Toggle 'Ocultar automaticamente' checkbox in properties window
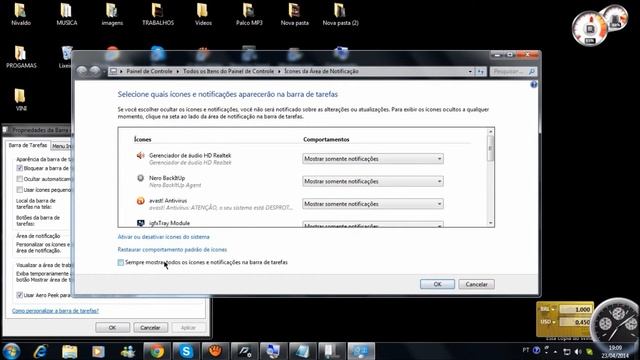This screenshot has height=360, width=640. [x=19, y=179]
